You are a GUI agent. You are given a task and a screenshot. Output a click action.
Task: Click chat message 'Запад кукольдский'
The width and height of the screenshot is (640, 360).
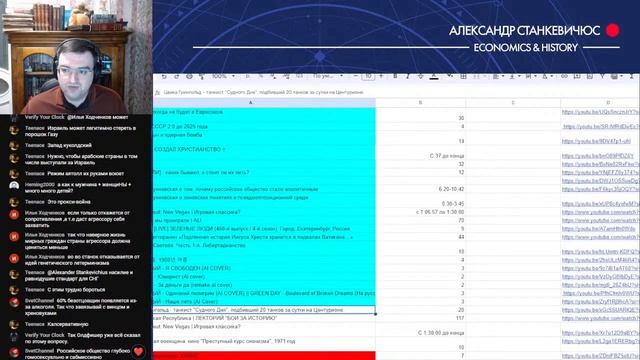point(69,145)
